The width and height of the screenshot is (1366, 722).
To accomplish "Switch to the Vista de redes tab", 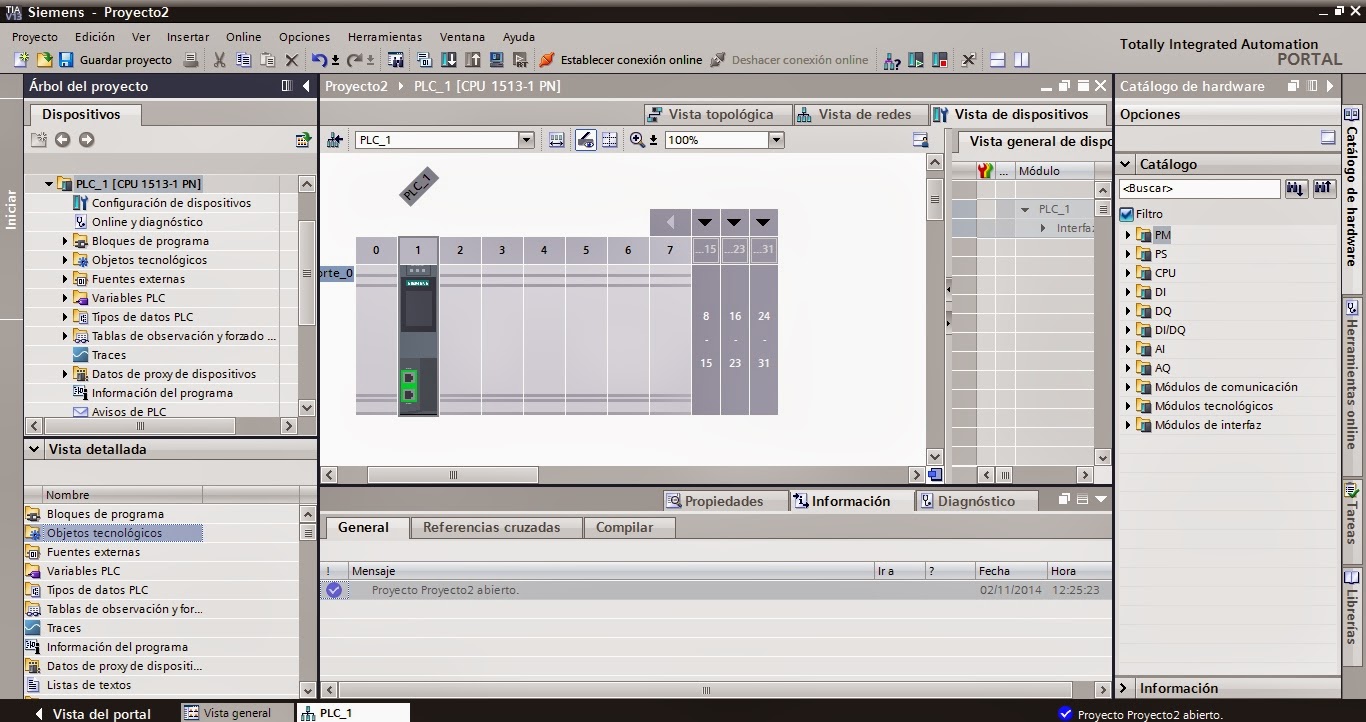I will tap(860, 113).
